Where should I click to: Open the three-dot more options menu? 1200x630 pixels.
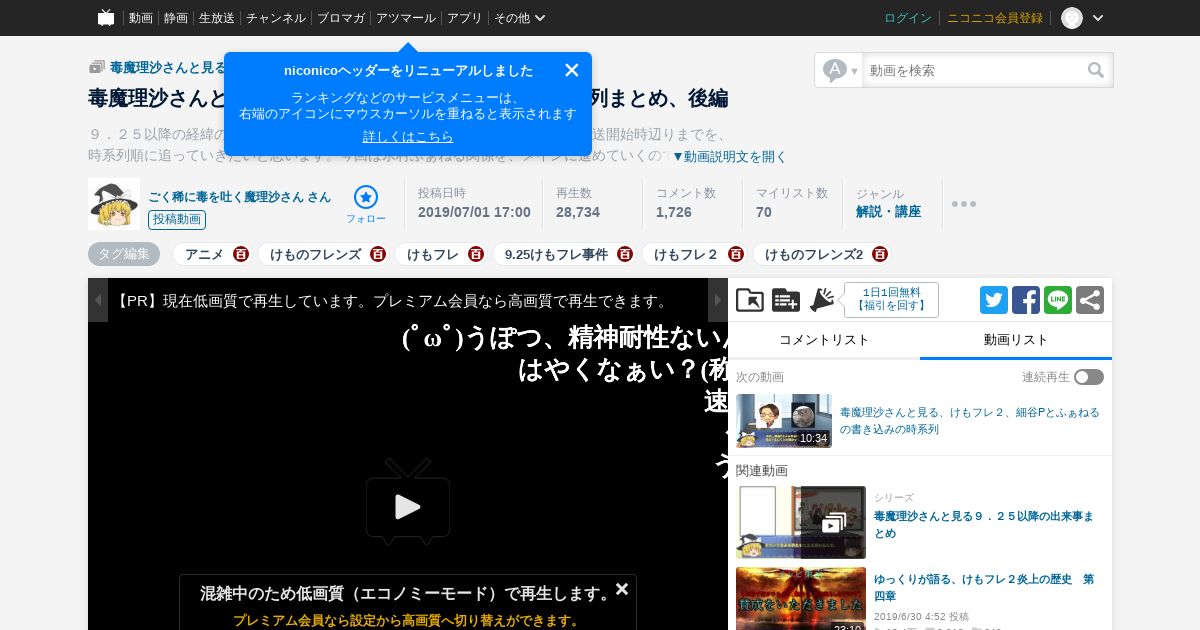[964, 204]
